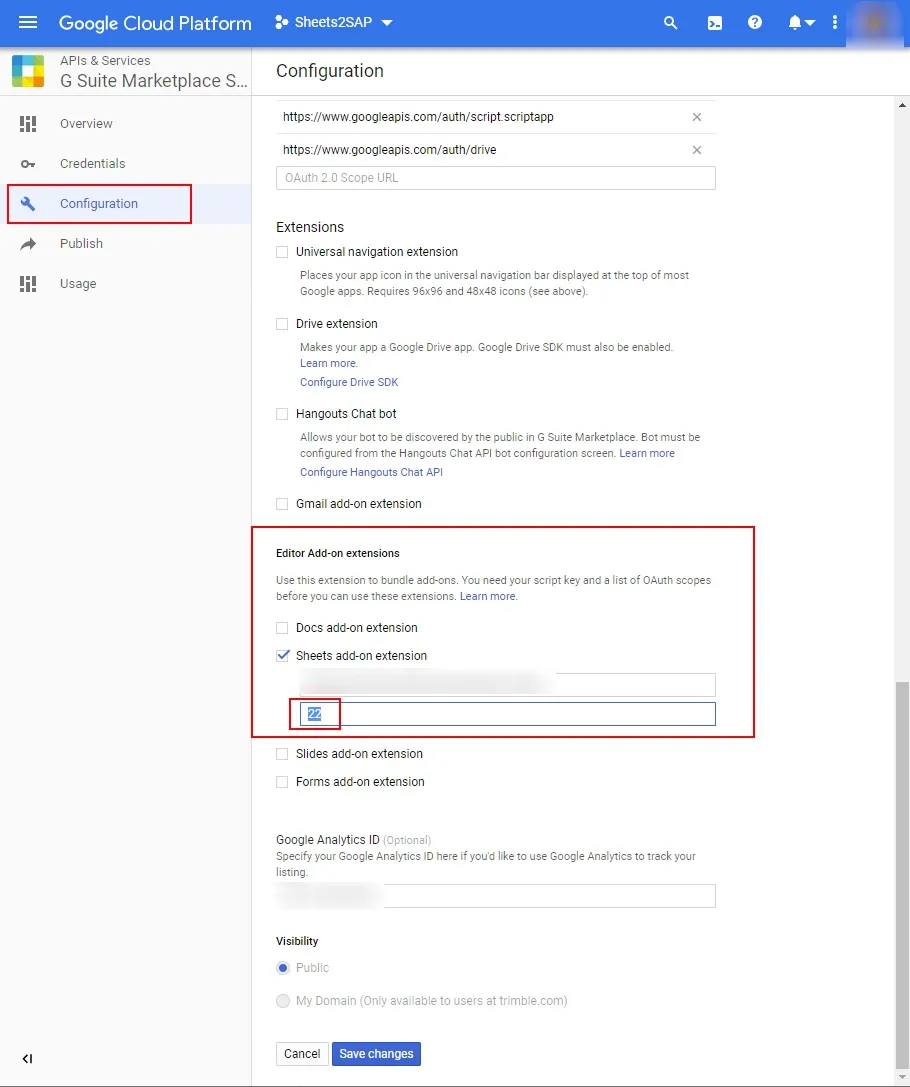
Task: Open Credentials in the sidebar
Action: 92,164
